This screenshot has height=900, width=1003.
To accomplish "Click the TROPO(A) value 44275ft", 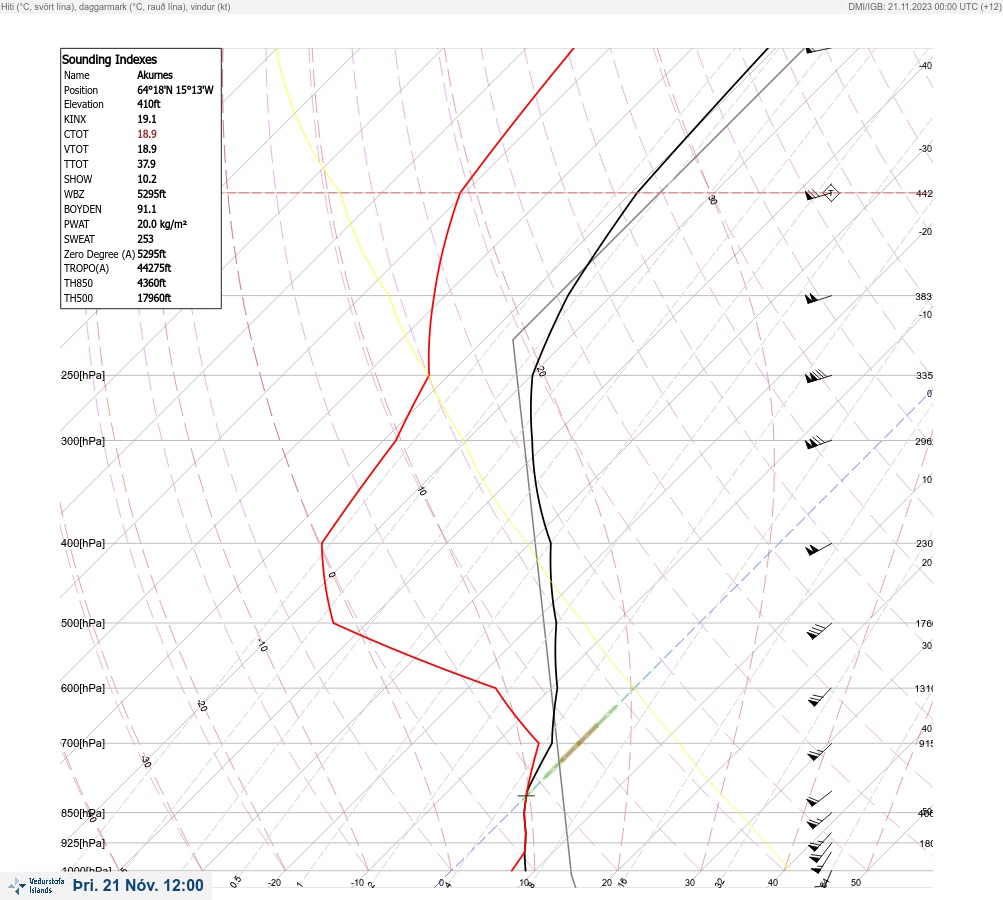I will 154,268.
